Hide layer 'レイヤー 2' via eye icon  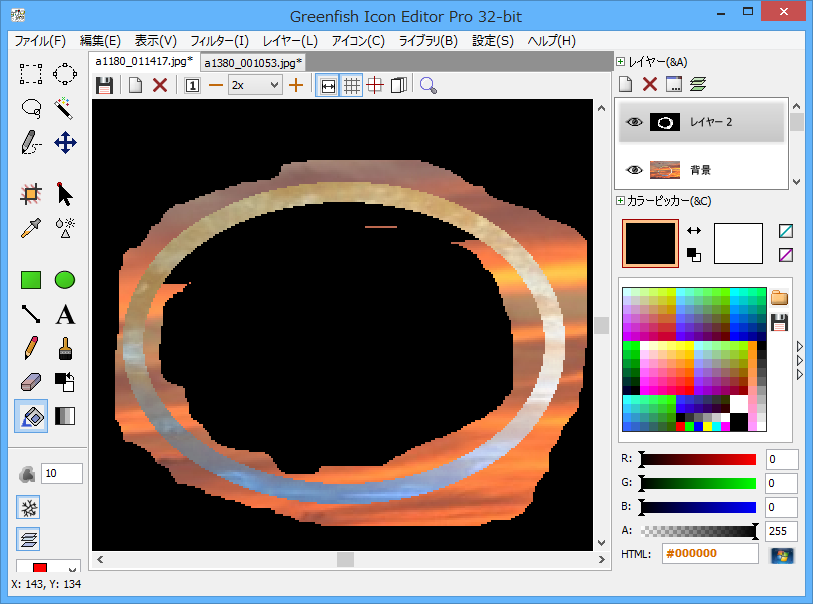[633, 122]
